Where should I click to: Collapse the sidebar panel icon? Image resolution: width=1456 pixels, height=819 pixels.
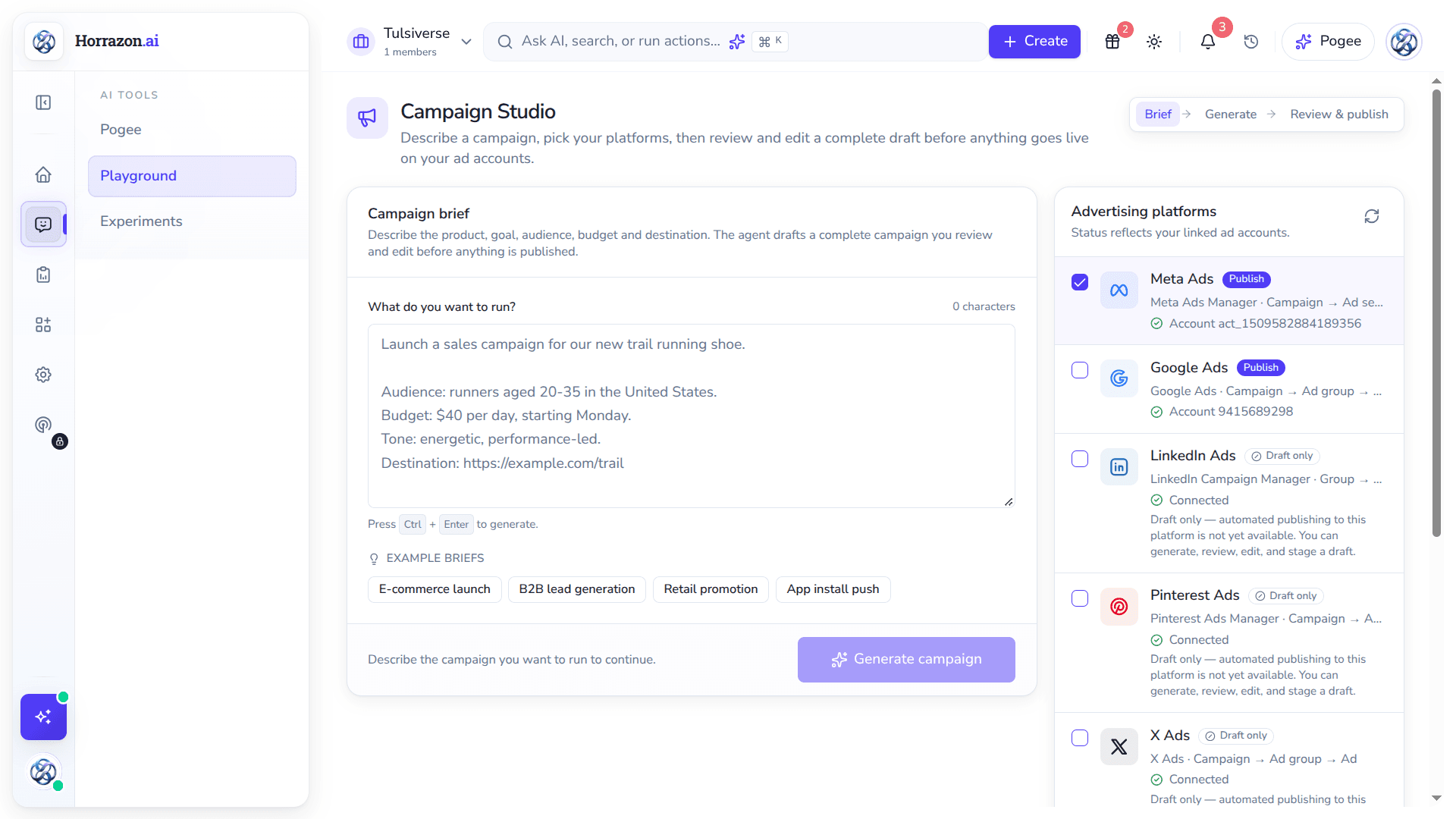(43, 102)
